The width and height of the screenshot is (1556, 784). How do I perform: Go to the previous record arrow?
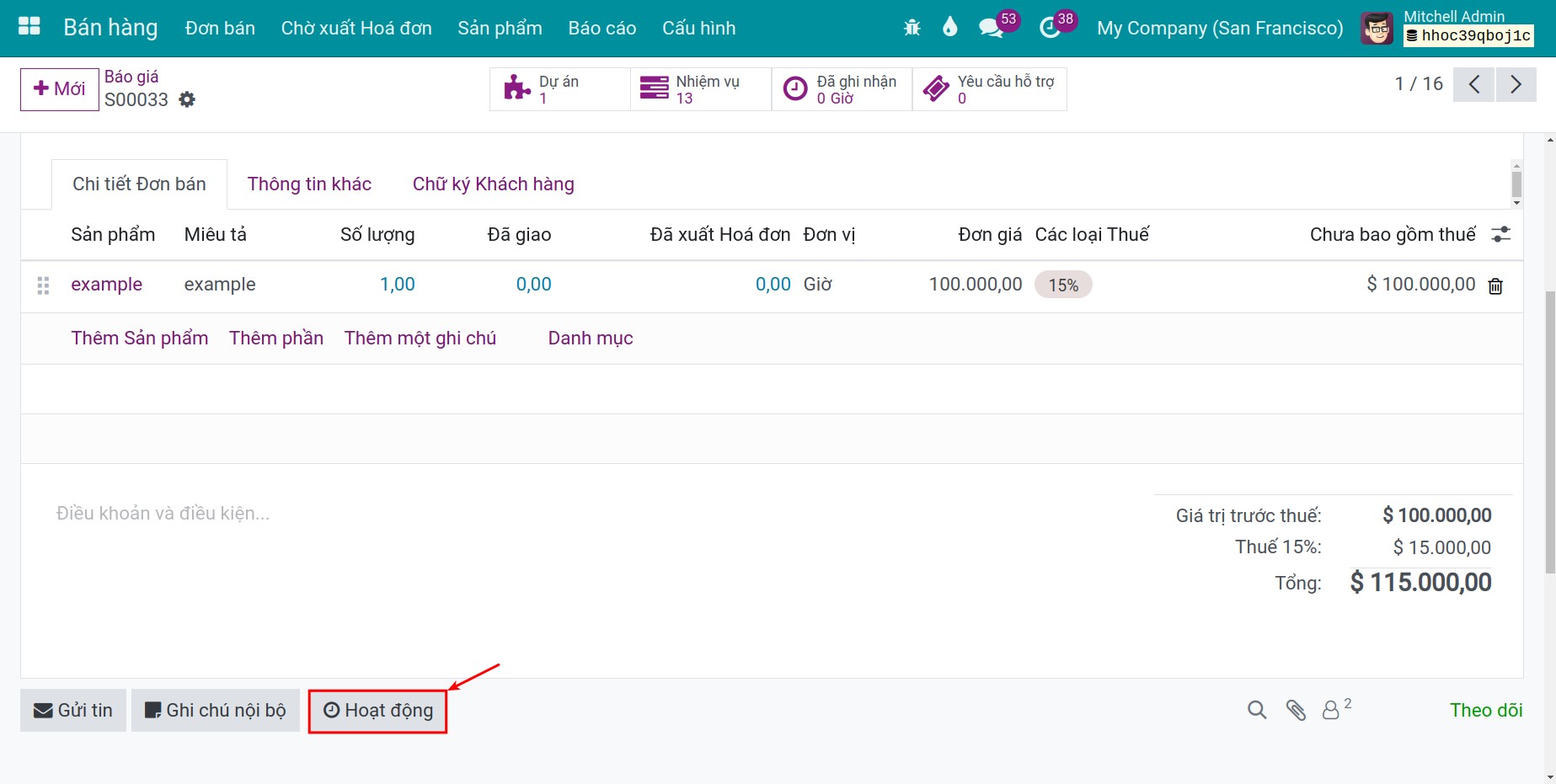click(1473, 84)
